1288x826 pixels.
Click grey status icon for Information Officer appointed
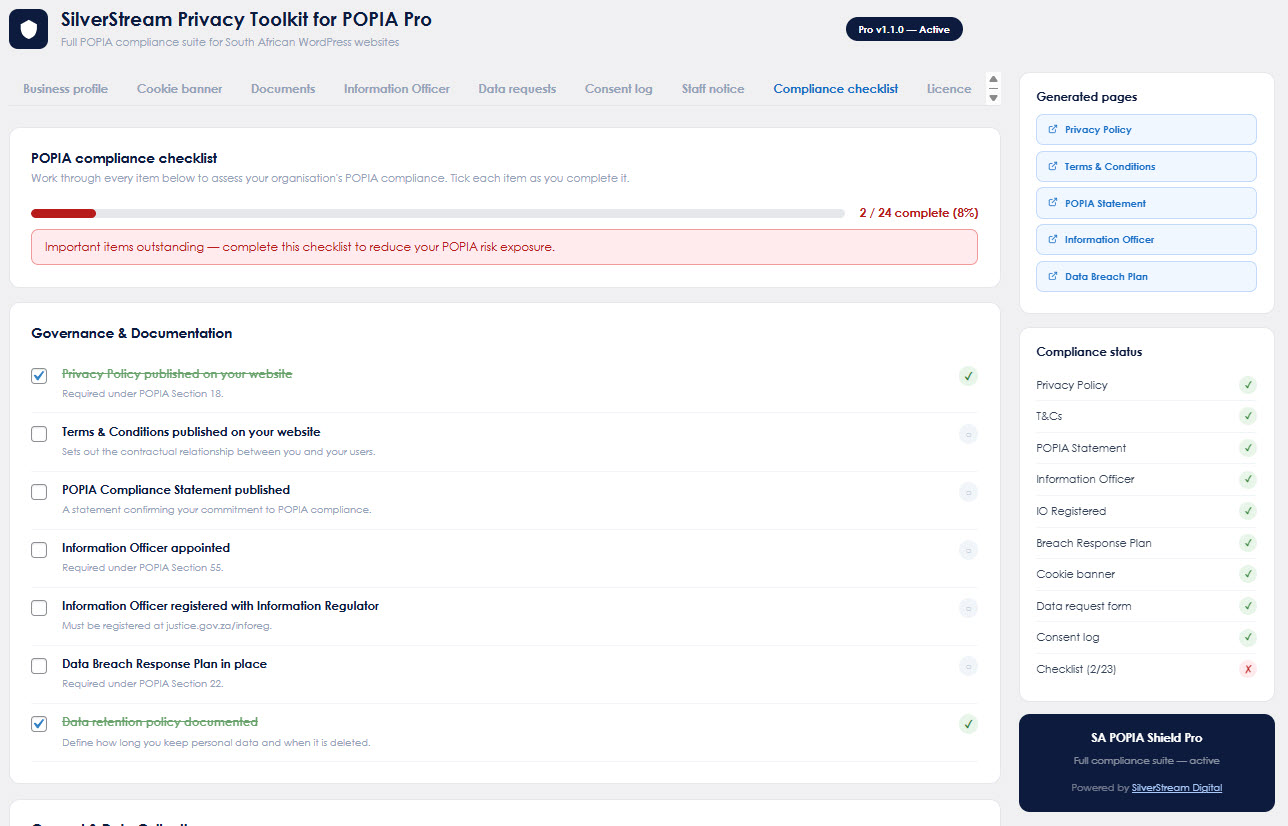(x=967, y=550)
